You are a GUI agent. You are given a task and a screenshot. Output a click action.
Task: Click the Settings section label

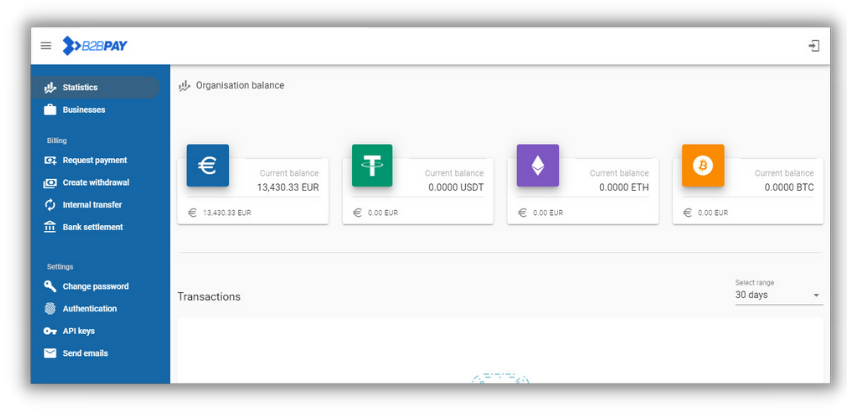click(x=60, y=267)
